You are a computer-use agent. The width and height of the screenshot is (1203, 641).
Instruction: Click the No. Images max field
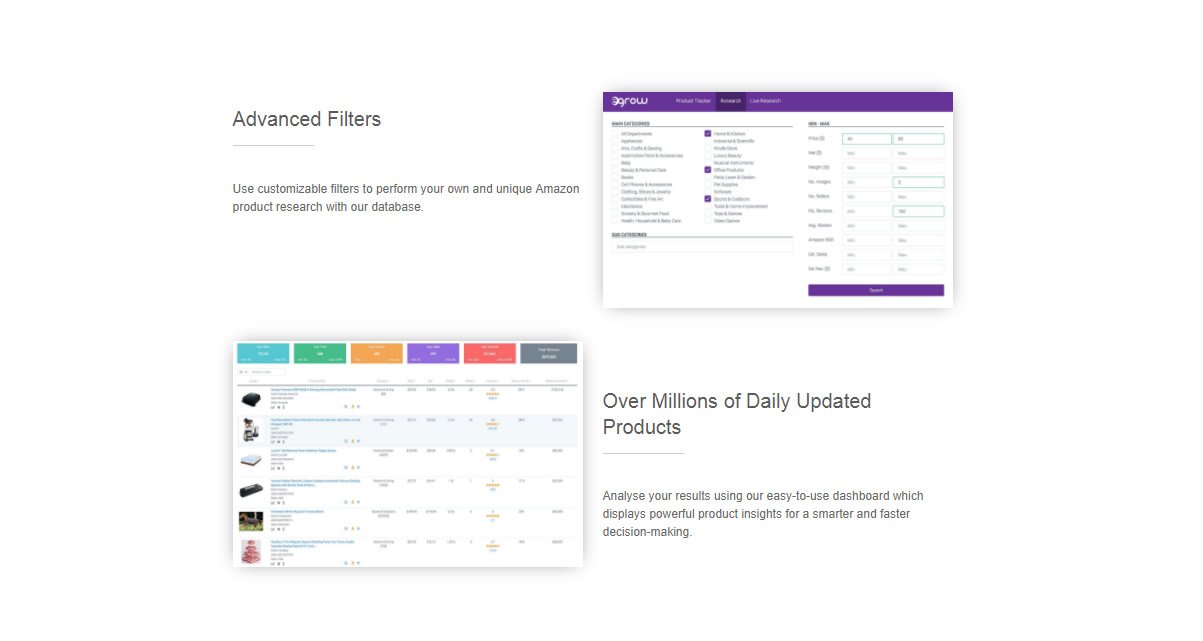coord(919,182)
